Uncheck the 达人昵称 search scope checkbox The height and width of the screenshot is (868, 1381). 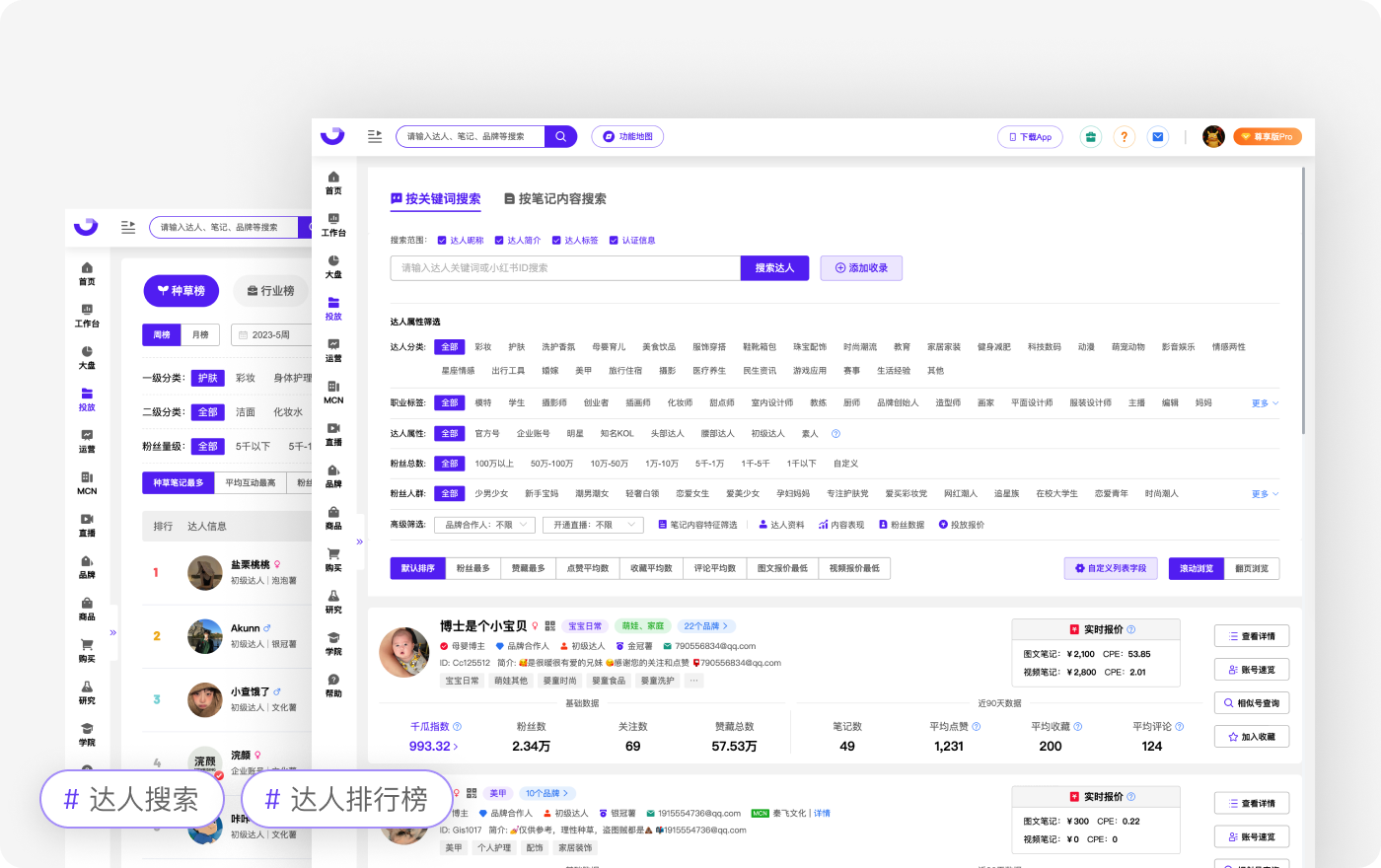point(442,241)
